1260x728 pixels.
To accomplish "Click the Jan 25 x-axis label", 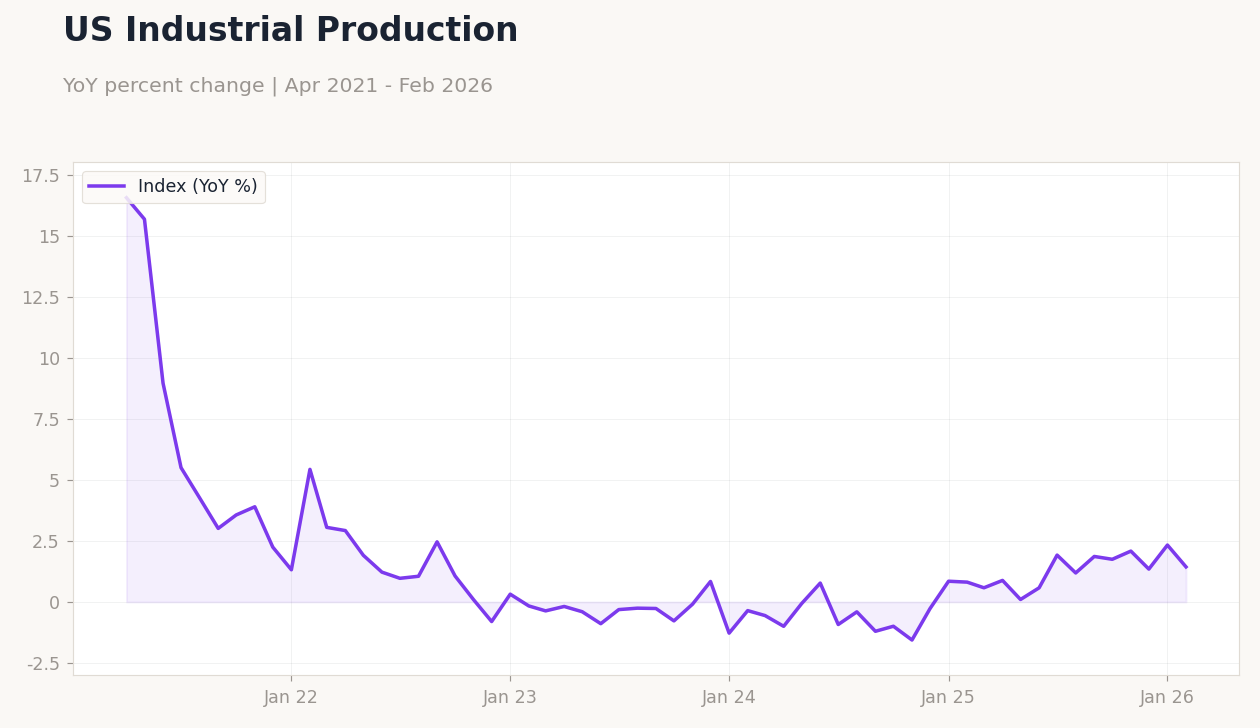I will (948, 698).
